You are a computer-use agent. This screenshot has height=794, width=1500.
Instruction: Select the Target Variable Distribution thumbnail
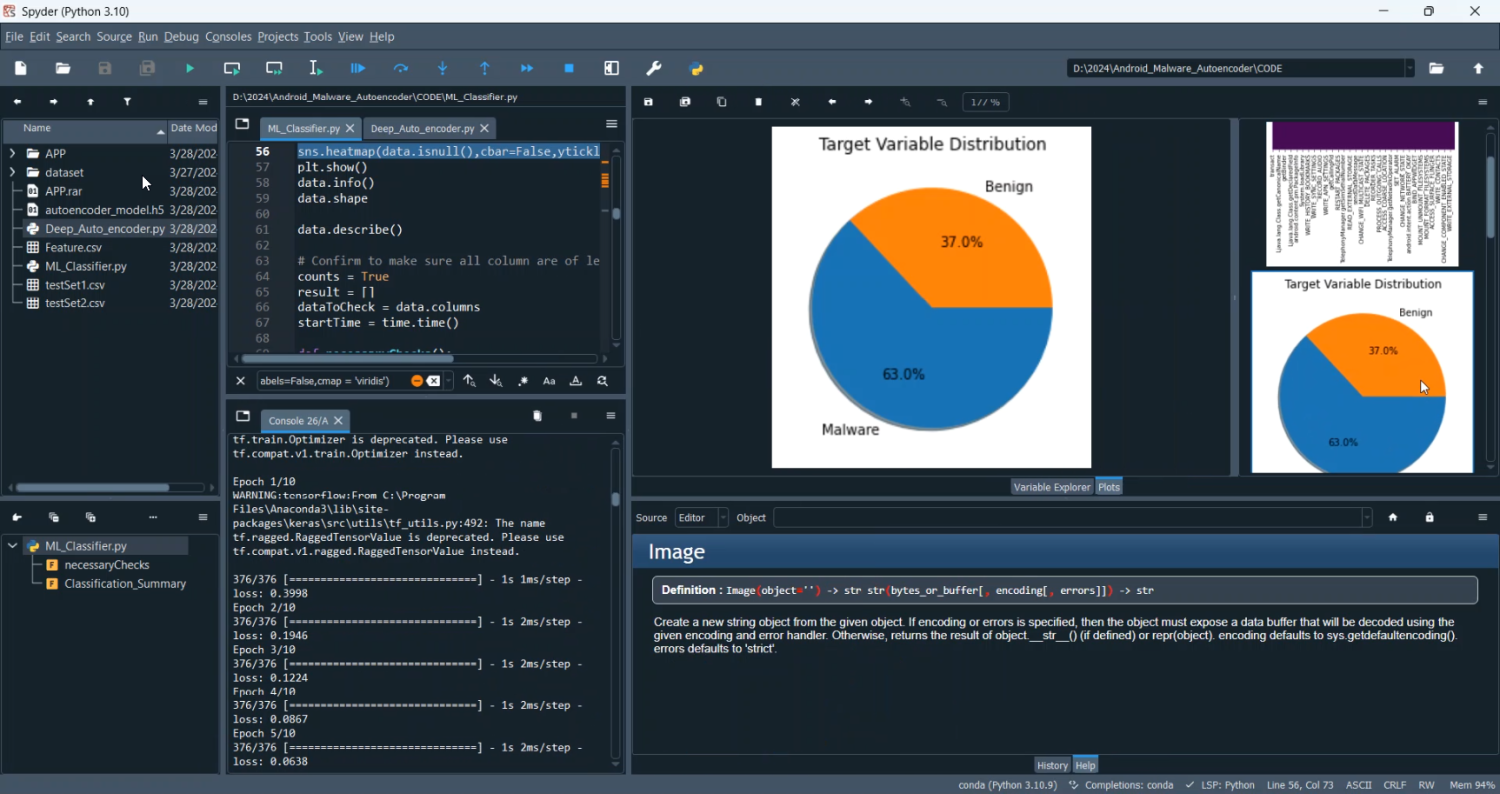point(1361,372)
